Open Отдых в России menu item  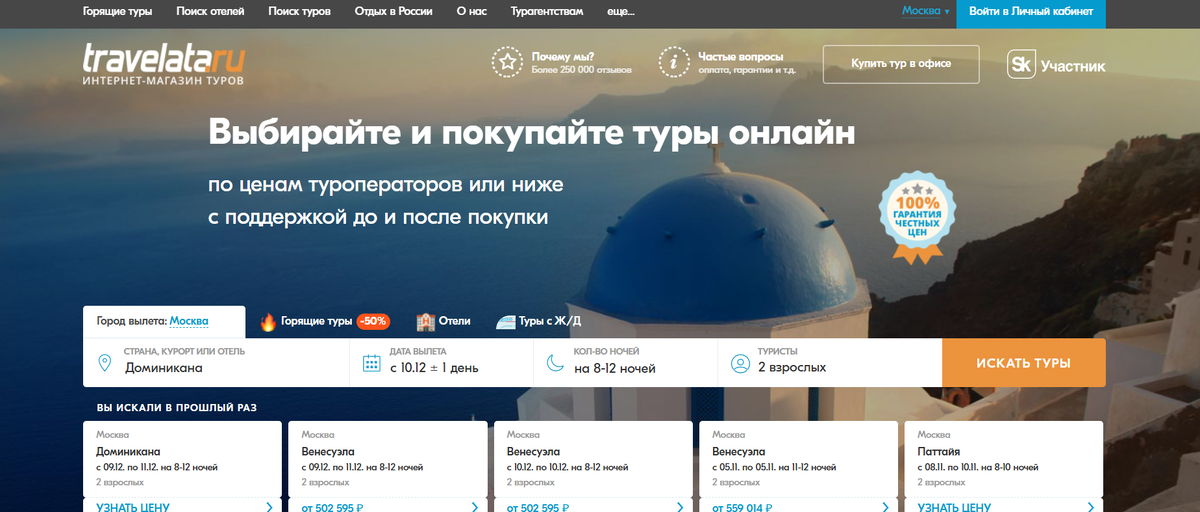point(393,12)
